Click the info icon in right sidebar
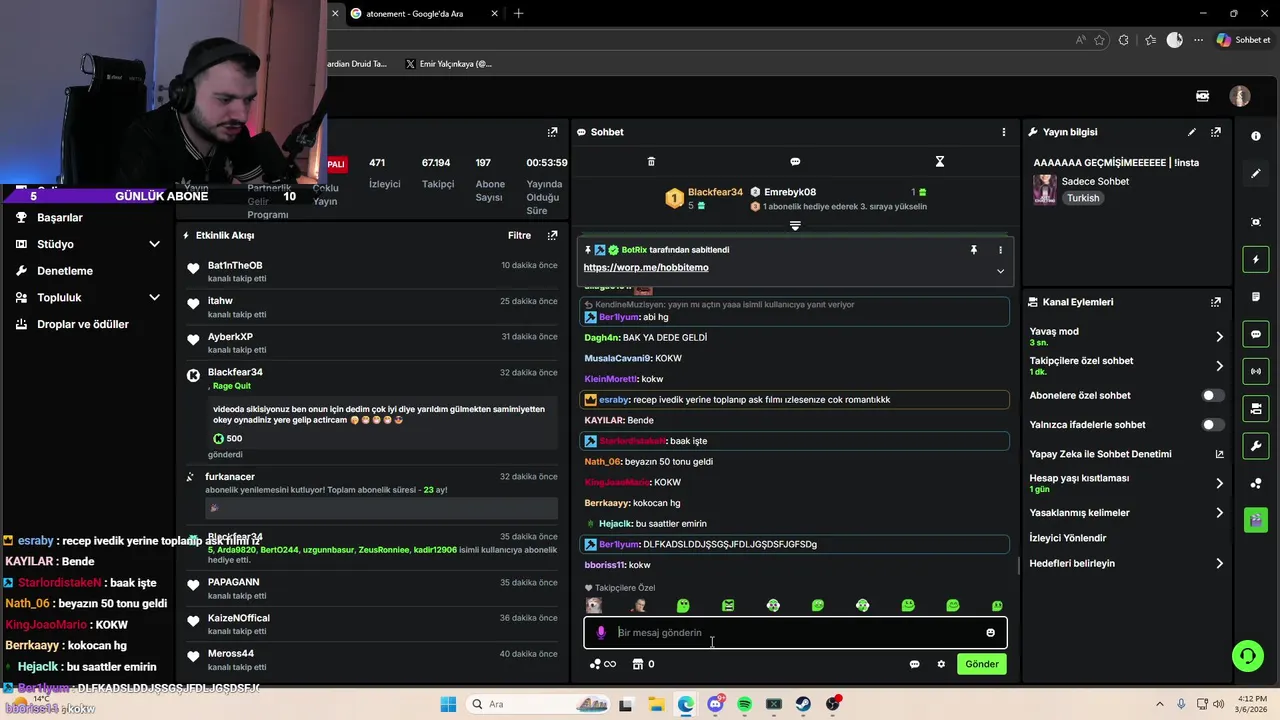Viewport: 1280px width, 720px height. [x=1256, y=136]
